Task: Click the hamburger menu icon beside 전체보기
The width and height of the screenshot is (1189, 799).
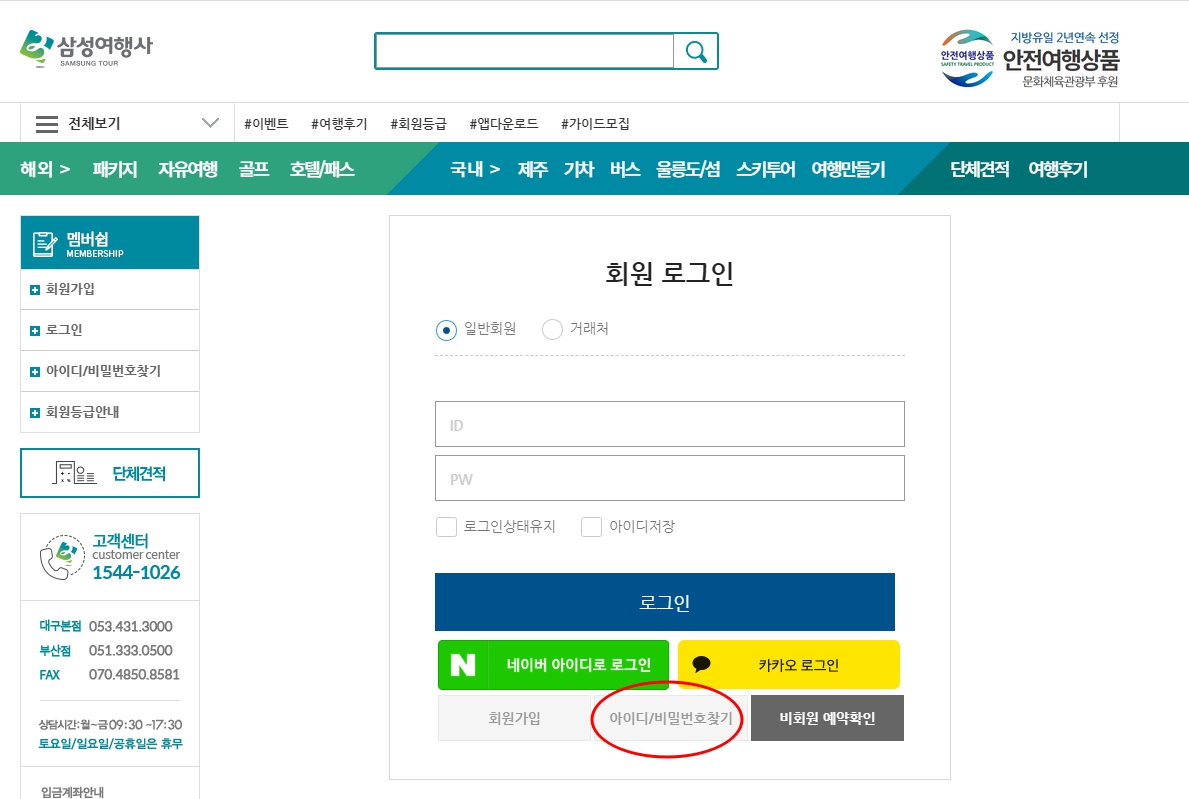Action: coord(47,124)
